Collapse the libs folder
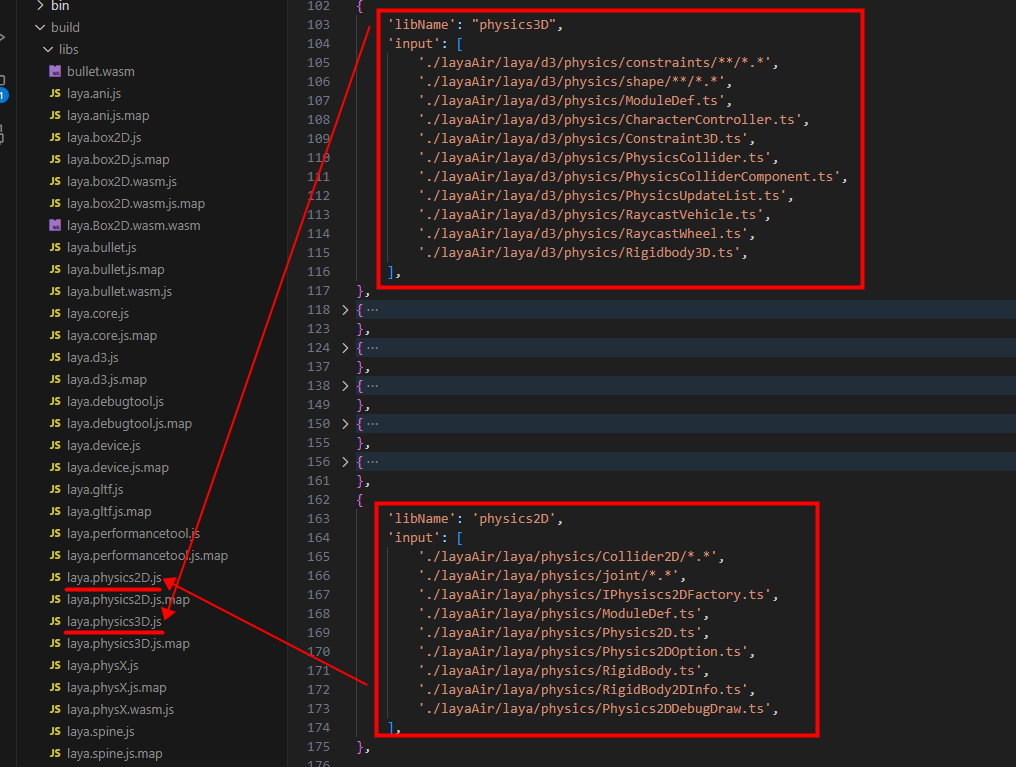 48,50
